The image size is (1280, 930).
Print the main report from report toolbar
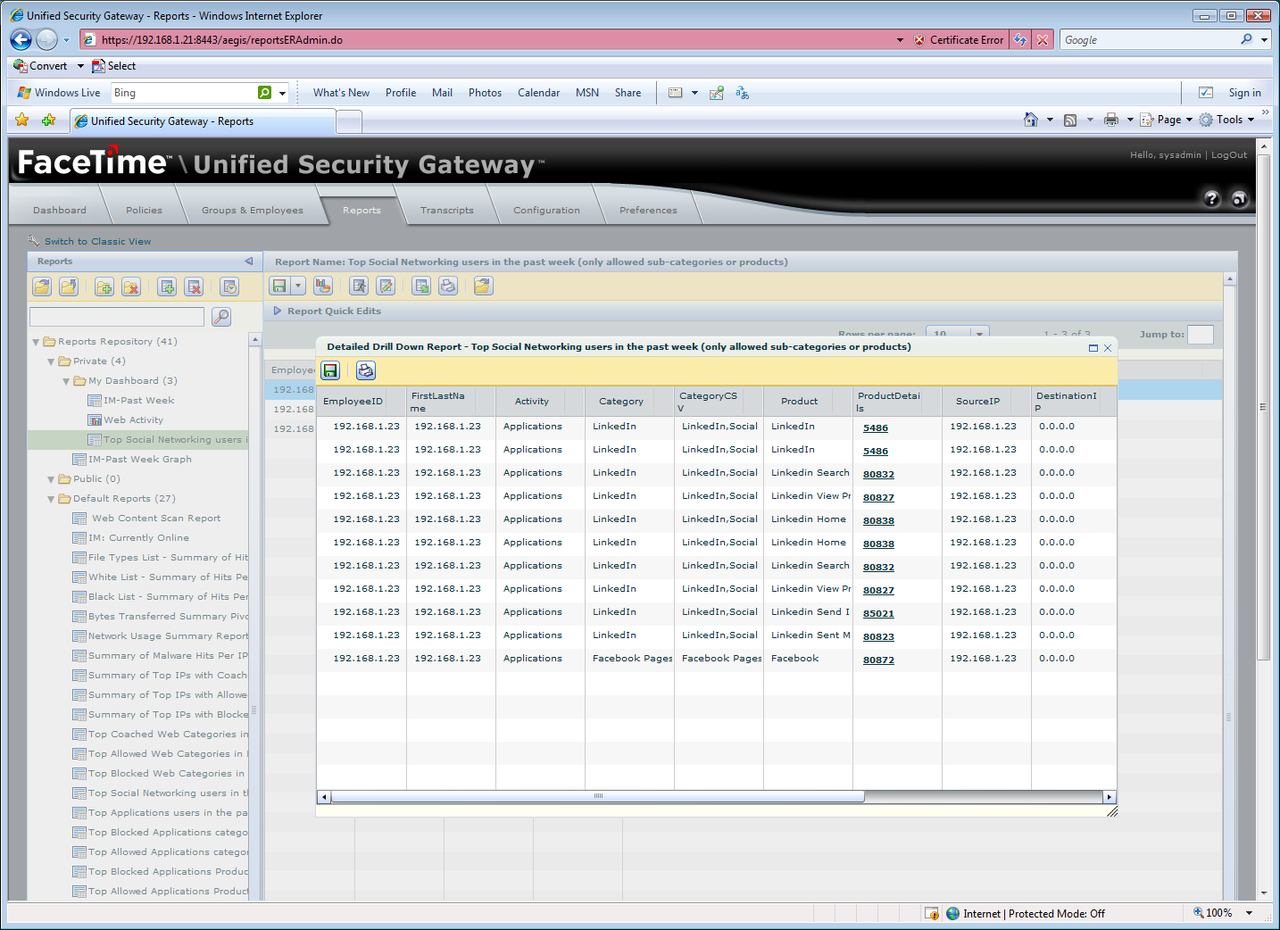[x=448, y=286]
